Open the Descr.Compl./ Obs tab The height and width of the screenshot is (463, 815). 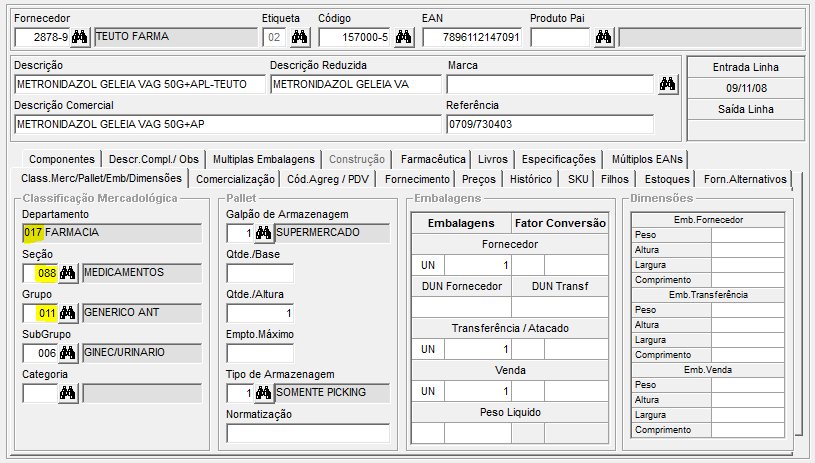click(x=154, y=159)
